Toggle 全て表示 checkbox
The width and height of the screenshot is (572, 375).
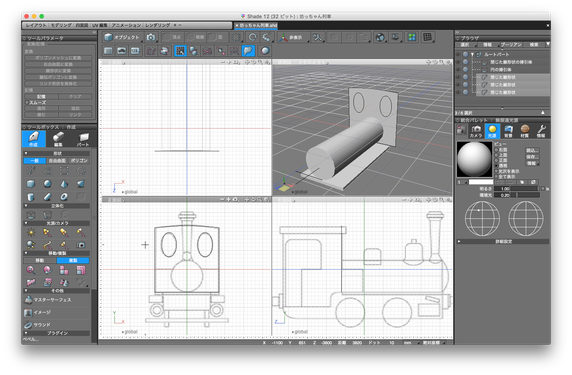(x=496, y=177)
